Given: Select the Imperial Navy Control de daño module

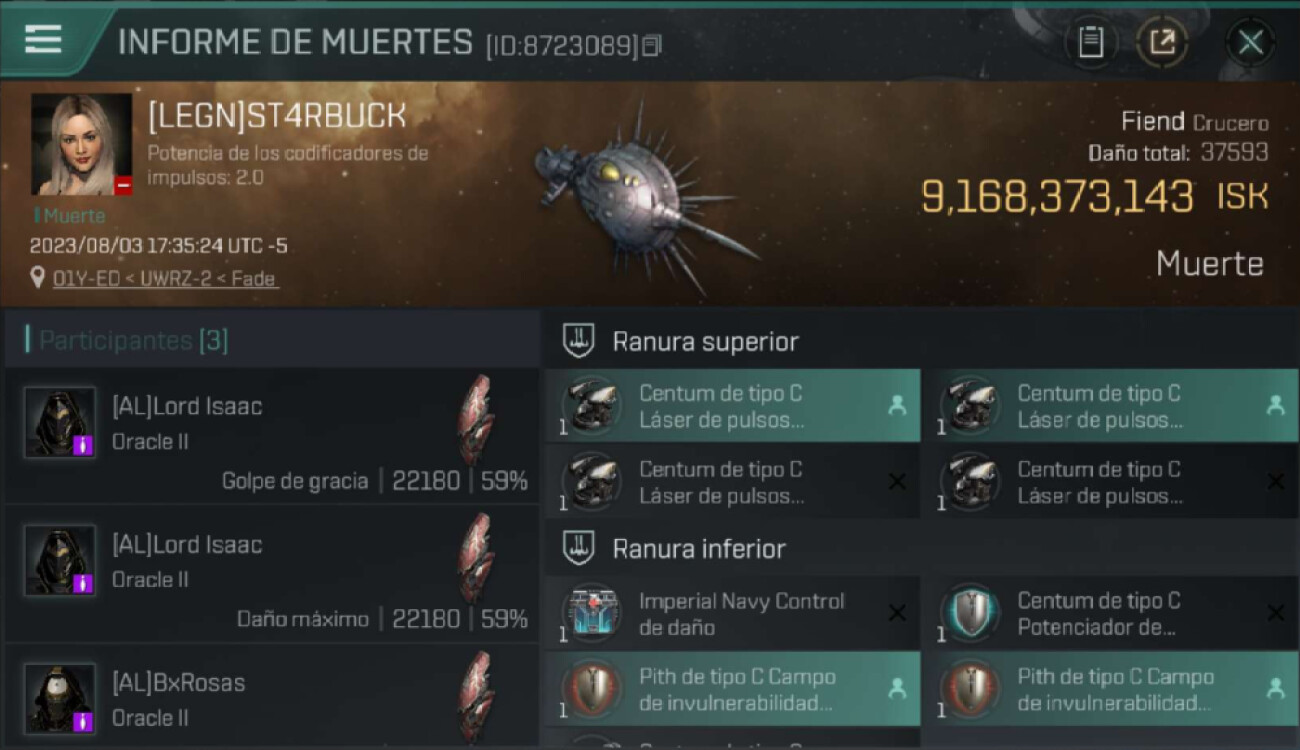Looking at the screenshot, I should pyautogui.click(x=733, y=614).
